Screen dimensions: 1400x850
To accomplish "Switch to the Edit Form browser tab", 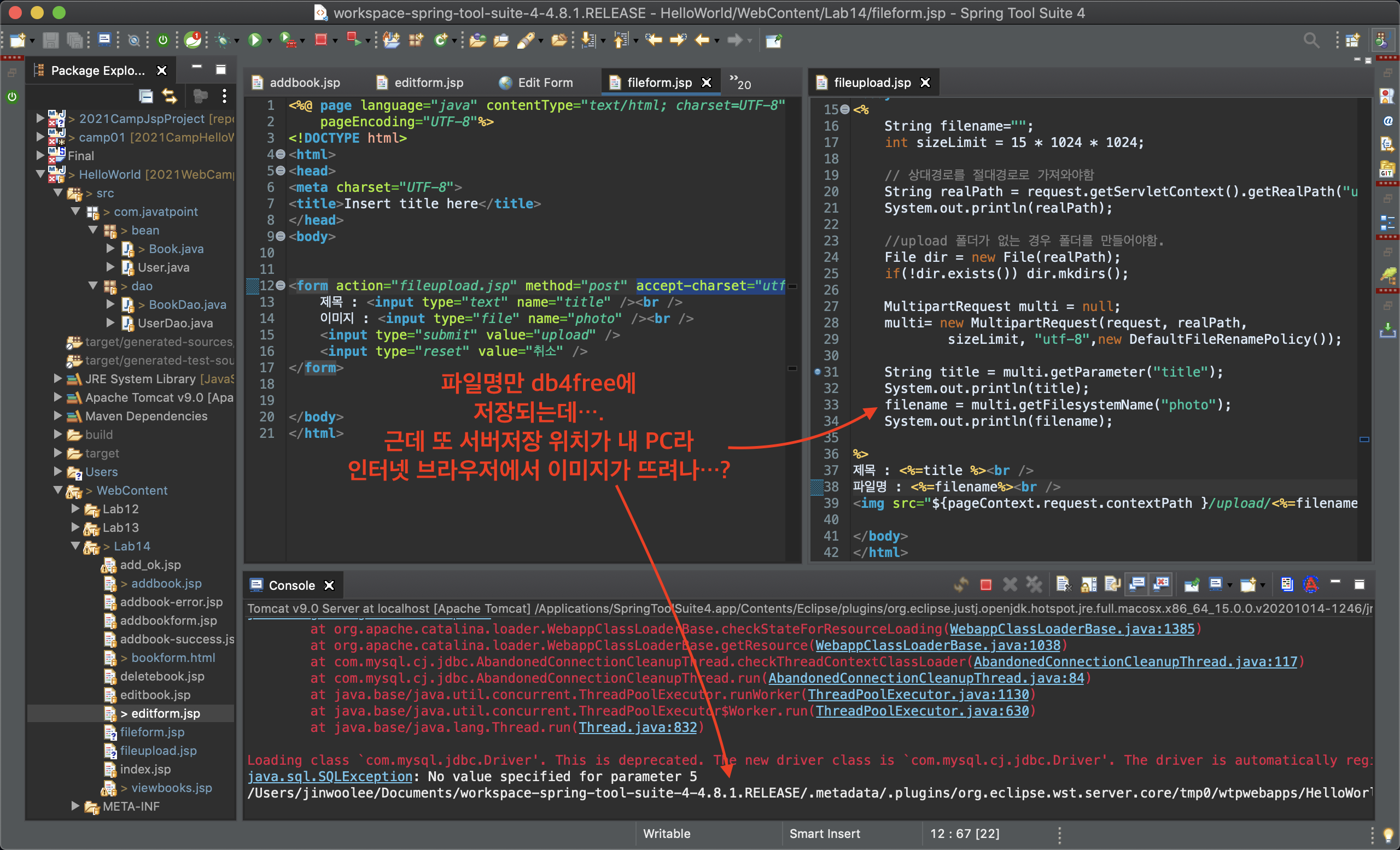I will (x=544, y=83).
